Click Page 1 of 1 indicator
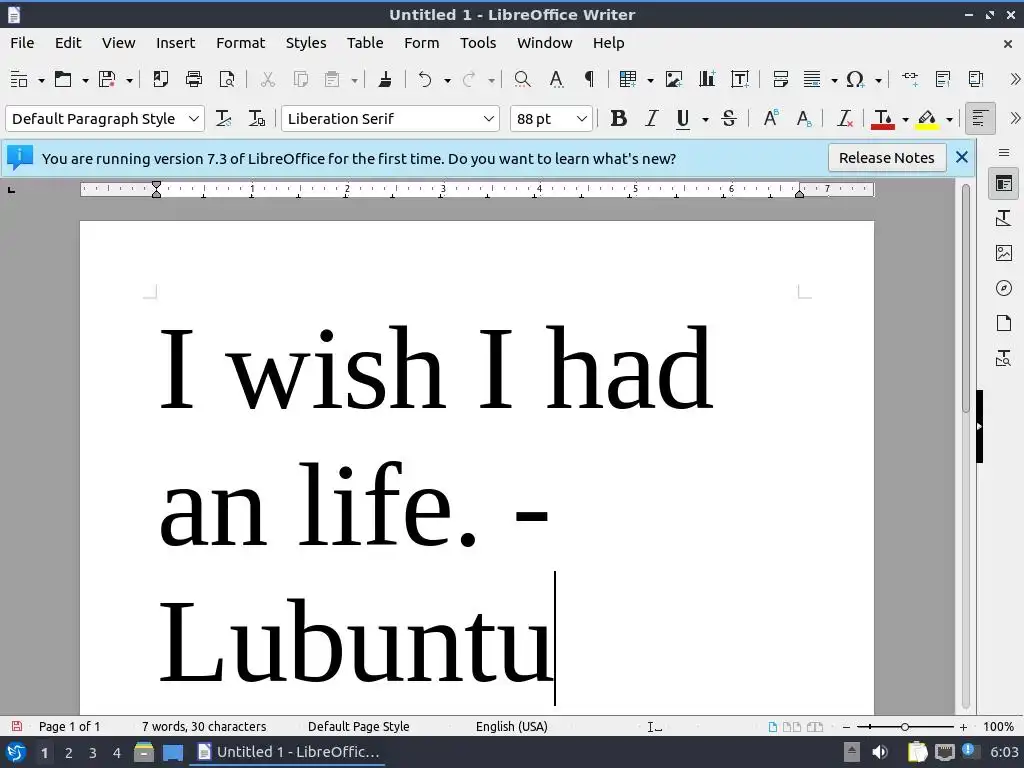Viewport: 1024px width, 768px height. click(69, 726)
